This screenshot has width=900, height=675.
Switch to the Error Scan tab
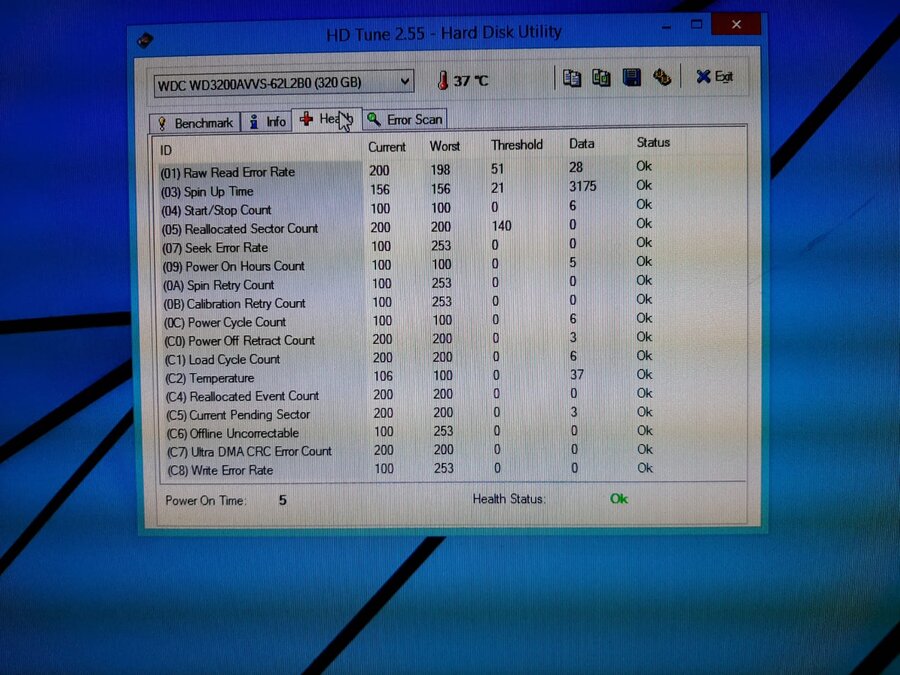405,119
